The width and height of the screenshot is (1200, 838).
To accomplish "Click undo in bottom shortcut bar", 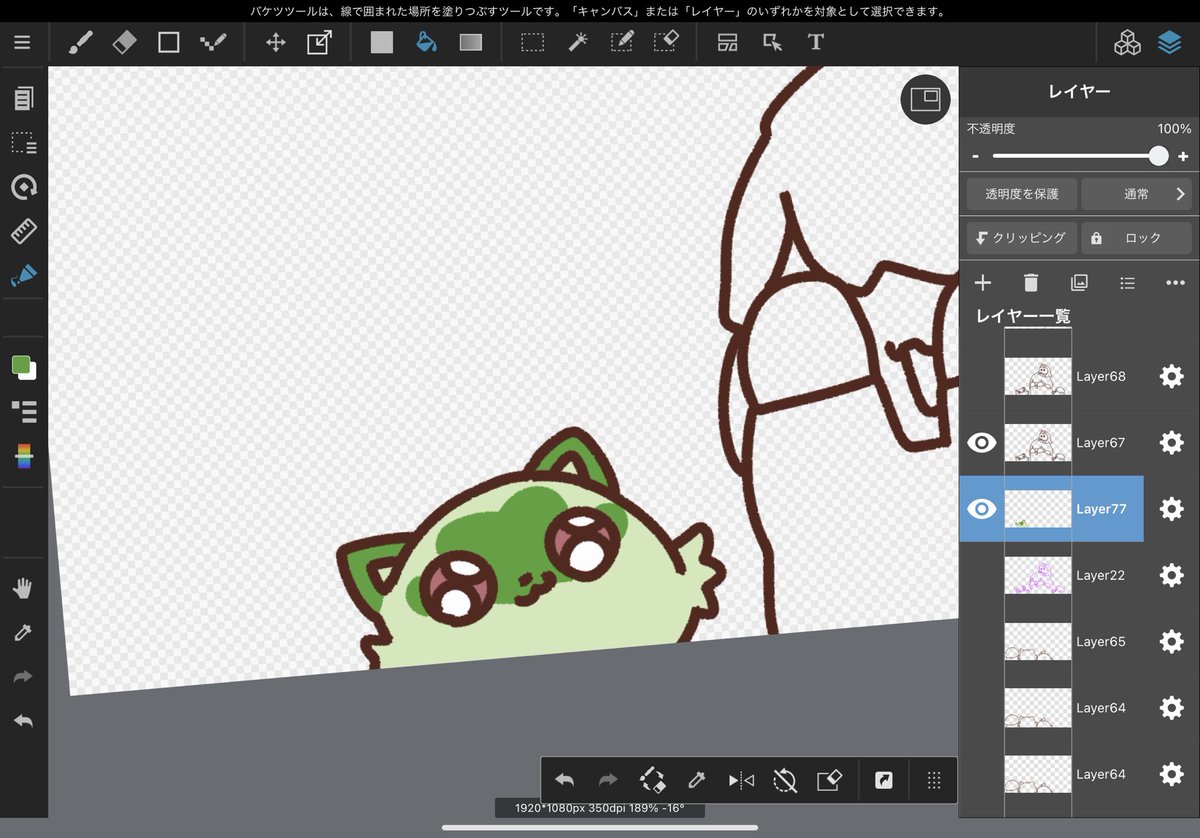I will click(x=564, y=780).
